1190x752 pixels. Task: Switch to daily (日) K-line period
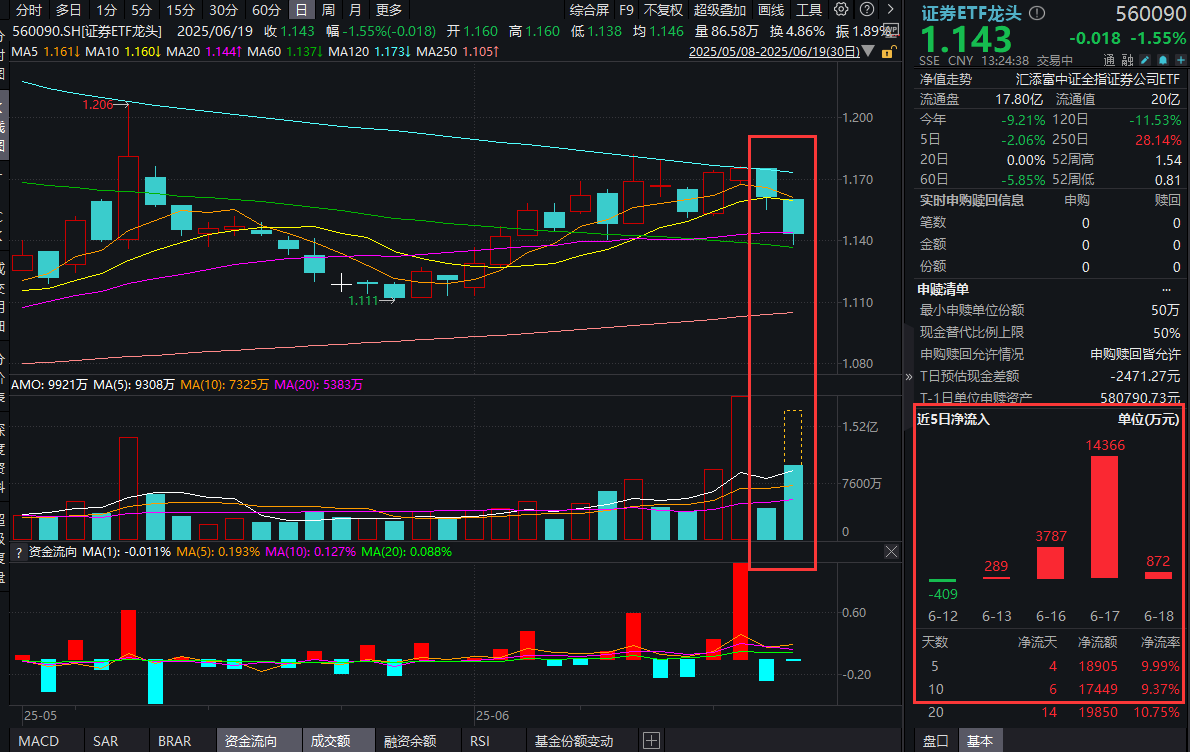pos(301,10)
